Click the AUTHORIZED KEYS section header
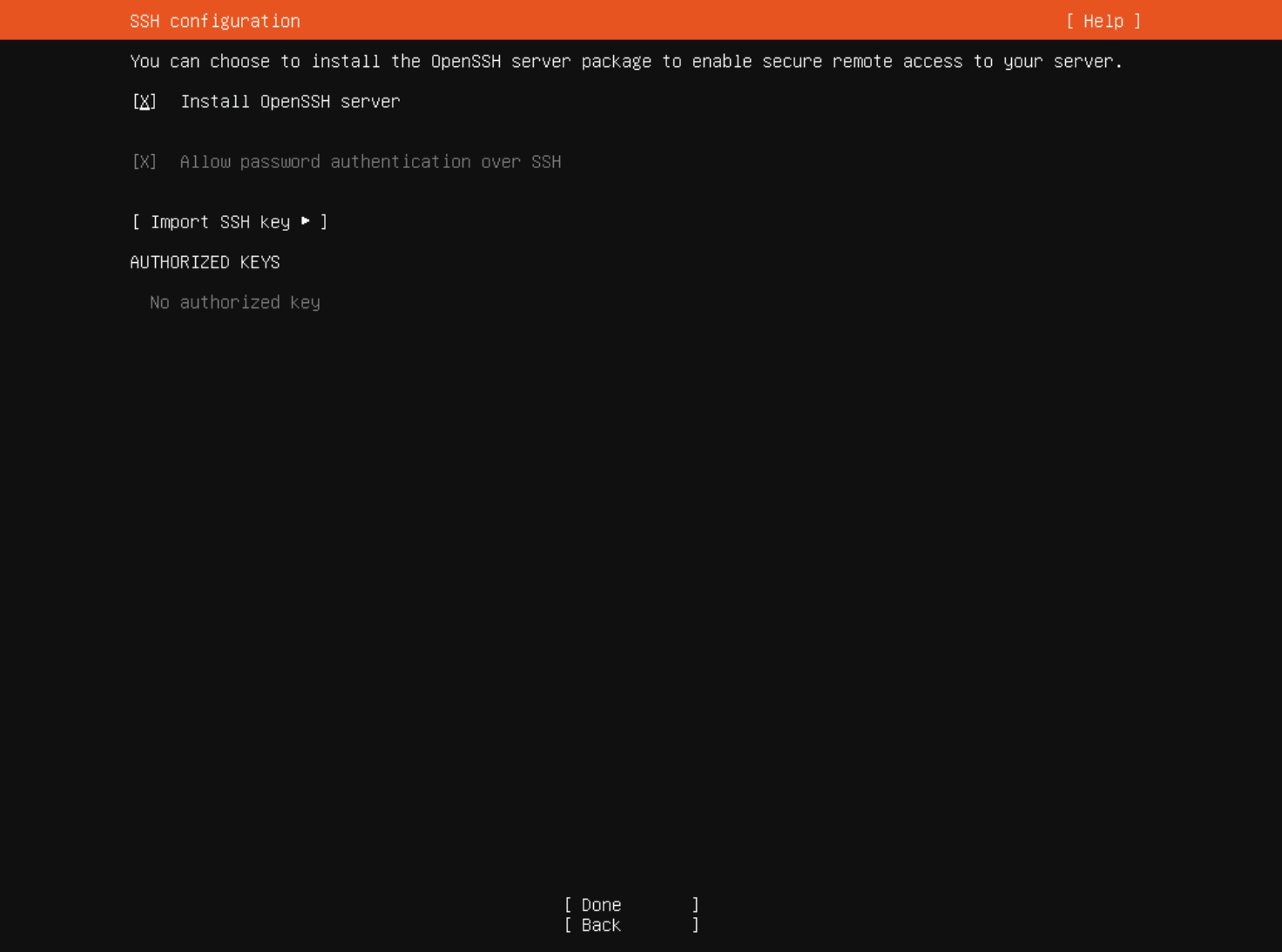The image size is (1282, 952). (205, 262)
